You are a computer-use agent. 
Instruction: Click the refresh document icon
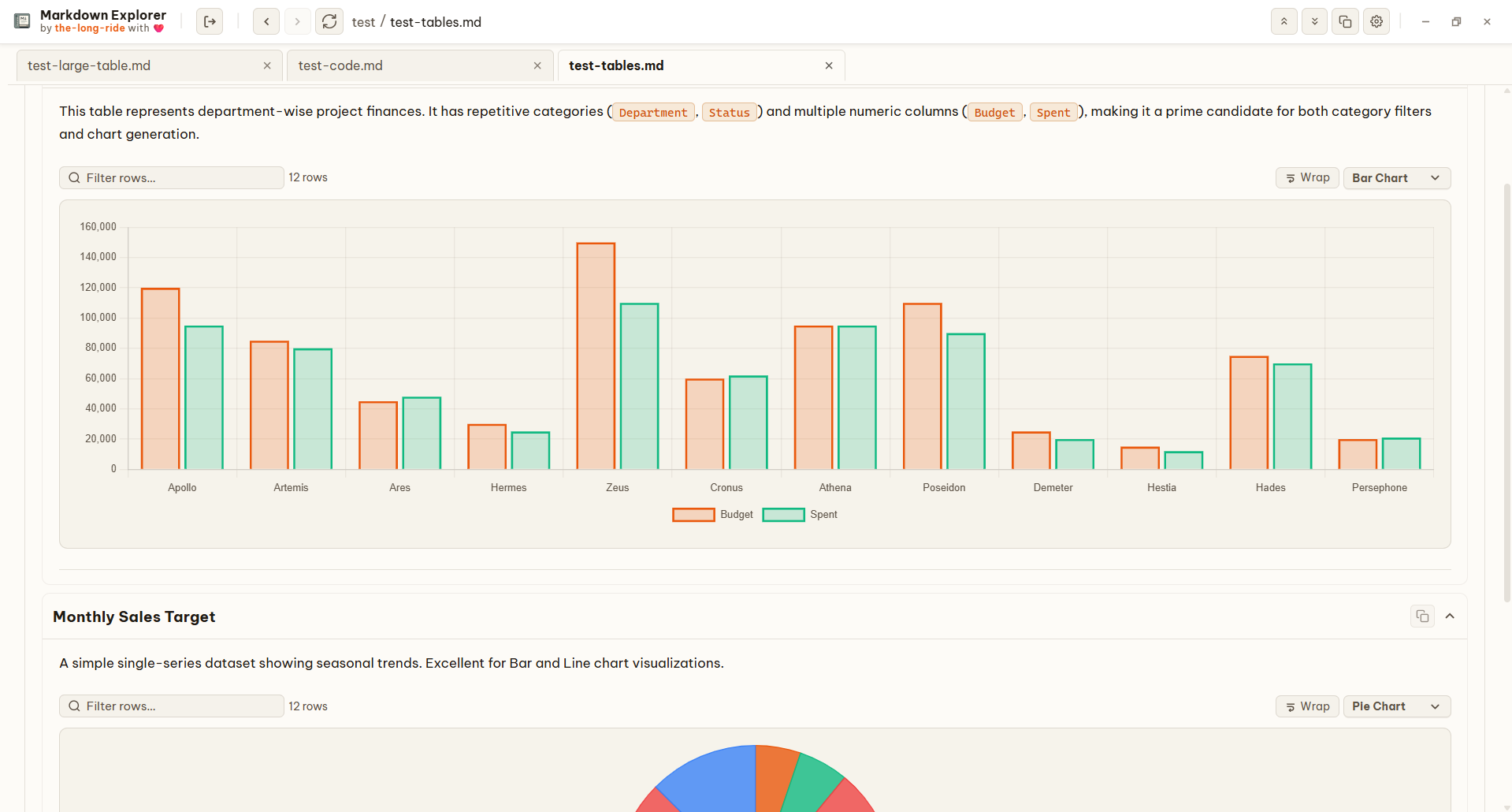click(x=329, y=21)
